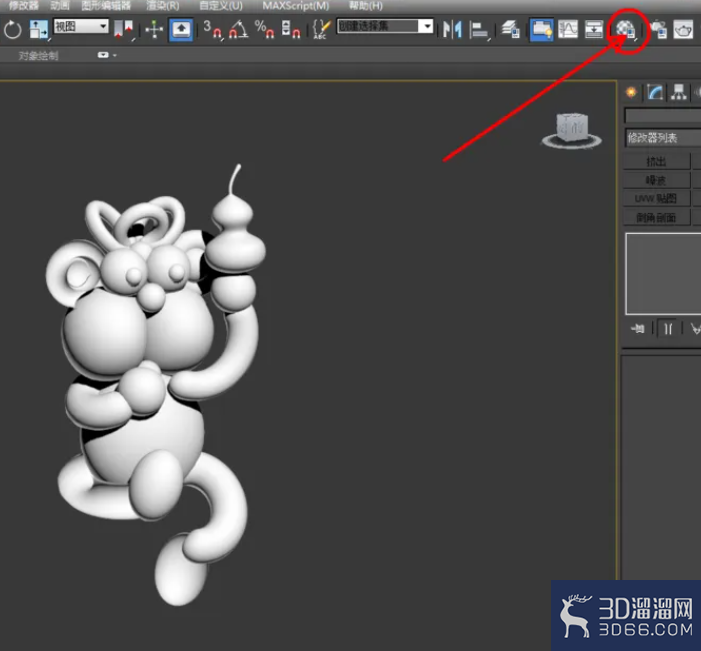
Task: Select the Rotate tool in the toolbar
Action: 13,30
